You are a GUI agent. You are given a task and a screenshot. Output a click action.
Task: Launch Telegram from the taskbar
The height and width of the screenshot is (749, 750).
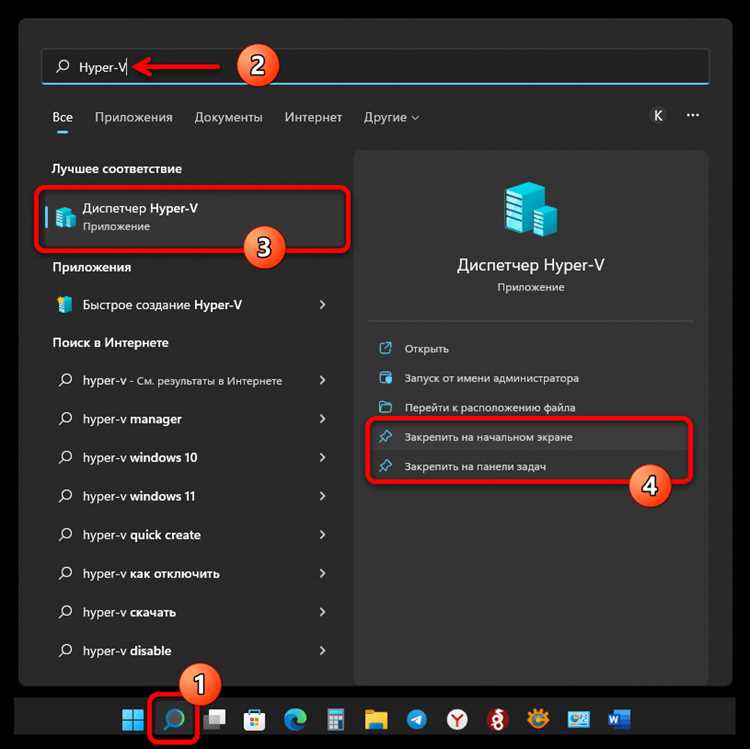point(417,719)
